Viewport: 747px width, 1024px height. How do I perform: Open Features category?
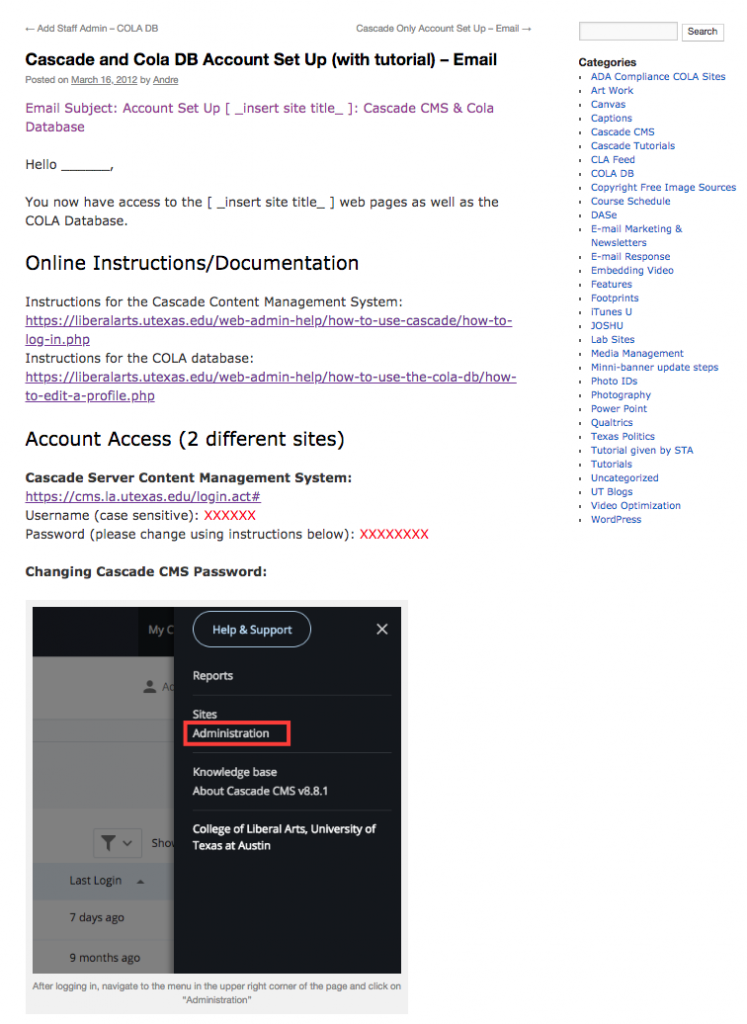(611, 284)
